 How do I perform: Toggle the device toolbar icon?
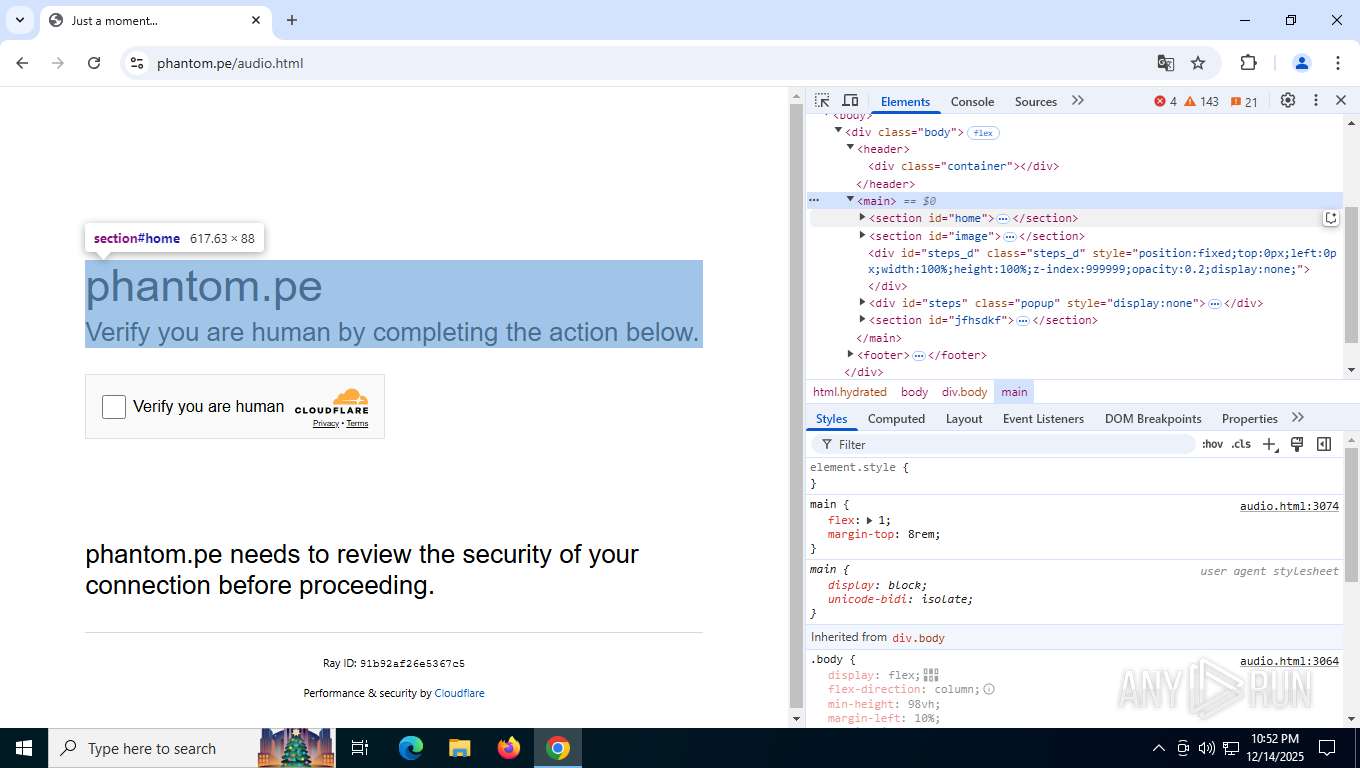(x=850, y=101)
